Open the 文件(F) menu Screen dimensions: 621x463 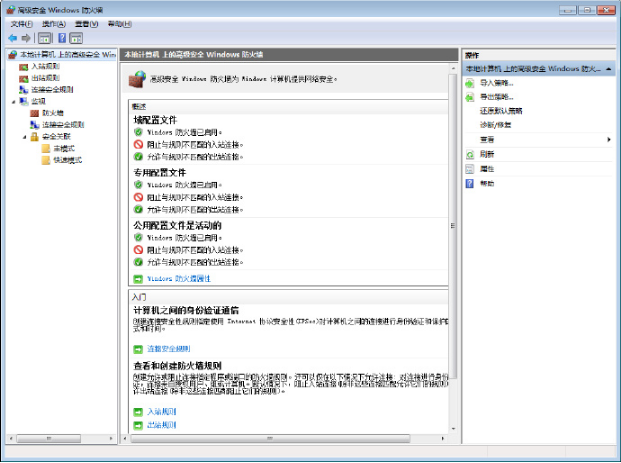(21, 24)
